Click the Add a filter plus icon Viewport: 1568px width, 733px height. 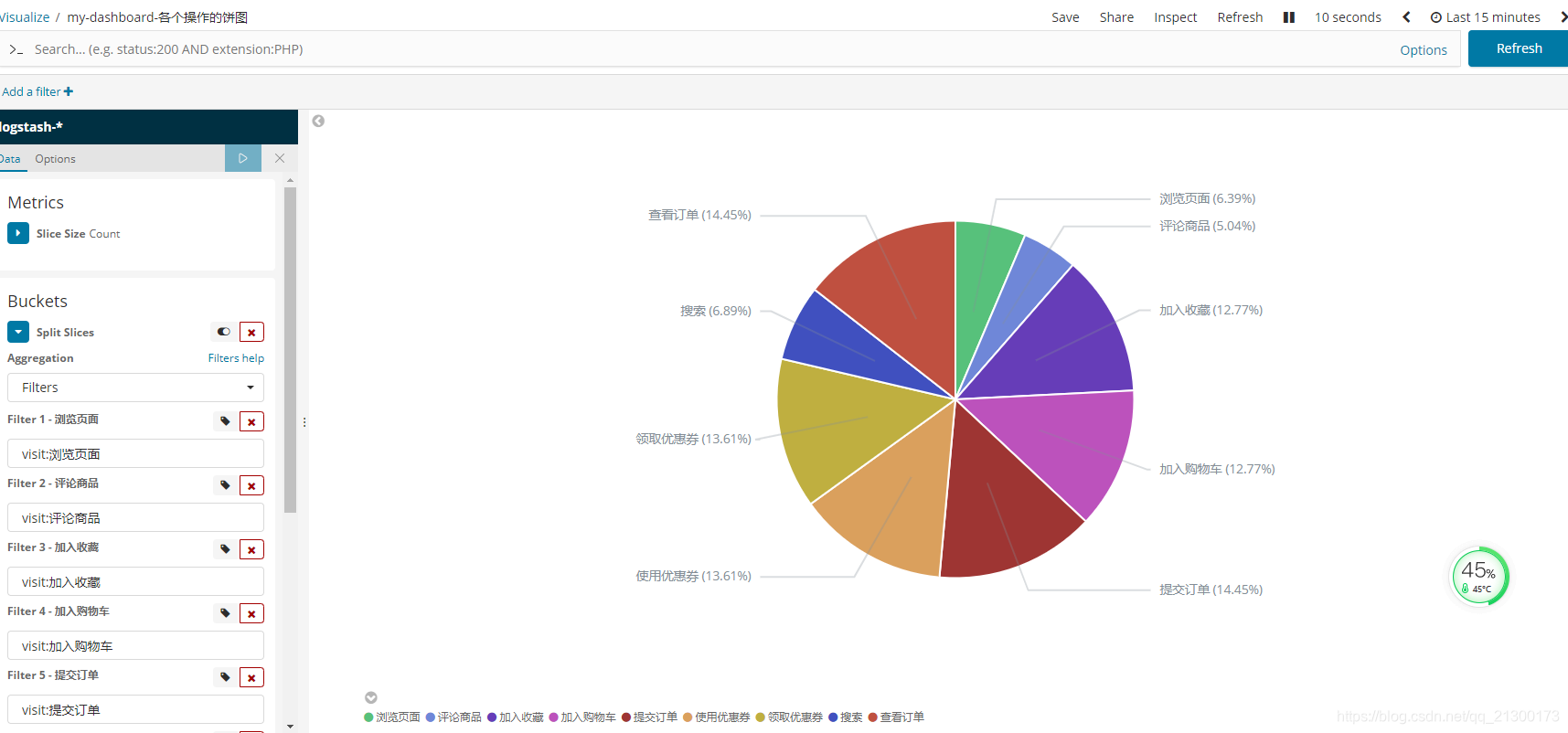coord(69,91)
